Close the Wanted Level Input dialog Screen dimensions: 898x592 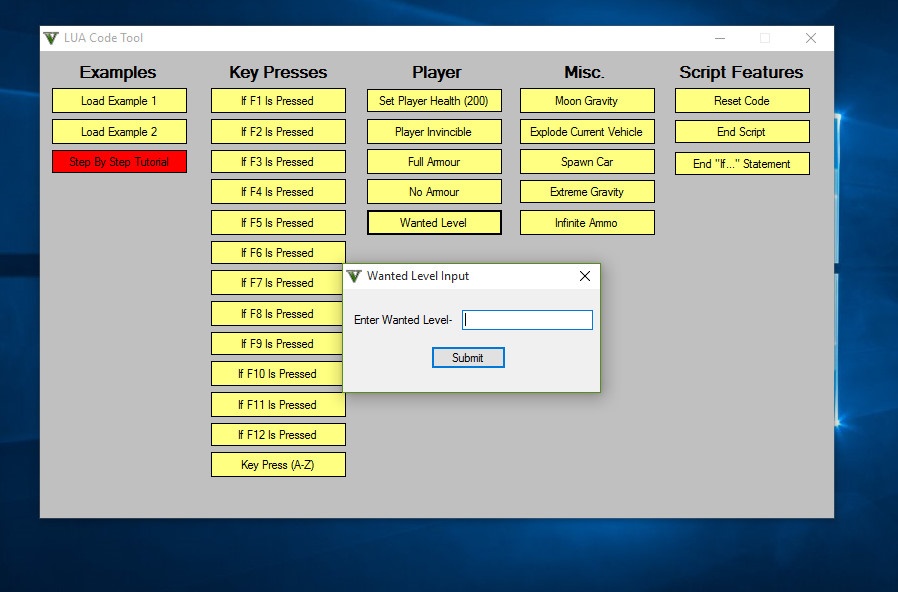[585, 277]
